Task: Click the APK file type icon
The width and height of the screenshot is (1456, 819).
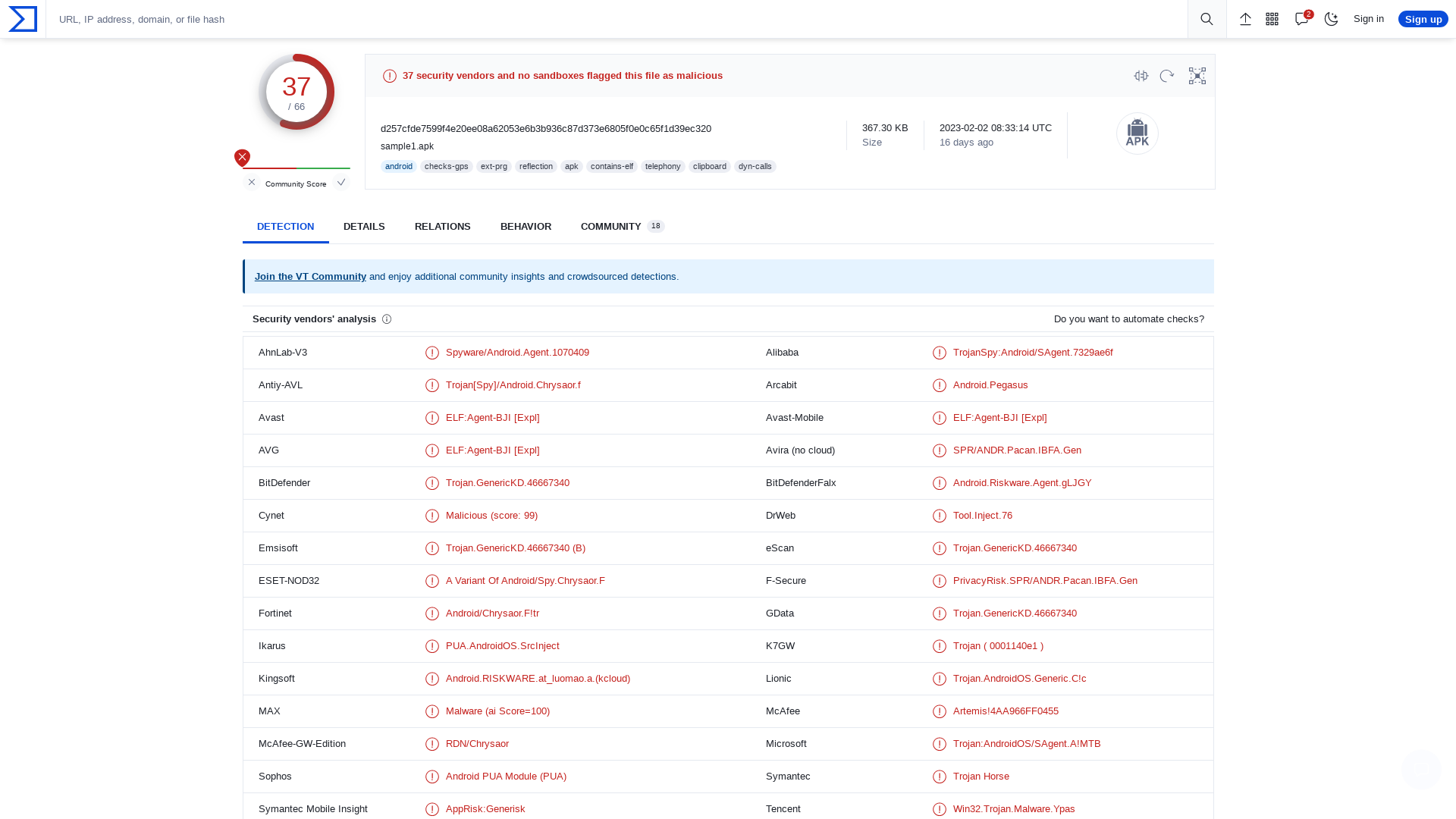Action: (1137, 133)
